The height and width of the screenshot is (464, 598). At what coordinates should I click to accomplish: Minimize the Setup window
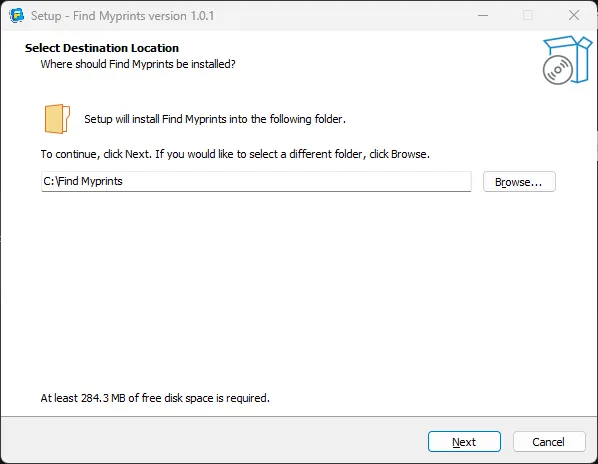pyautogui.click(x=483, y=16)
